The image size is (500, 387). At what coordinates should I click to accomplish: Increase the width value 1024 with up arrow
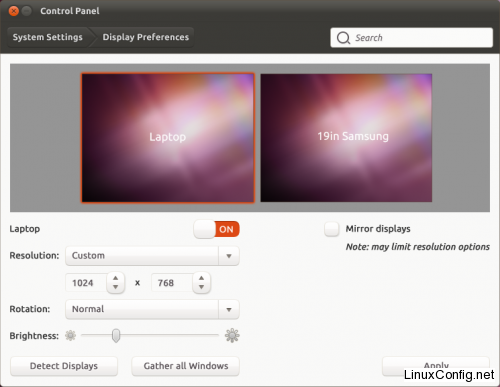coord(116,278)
